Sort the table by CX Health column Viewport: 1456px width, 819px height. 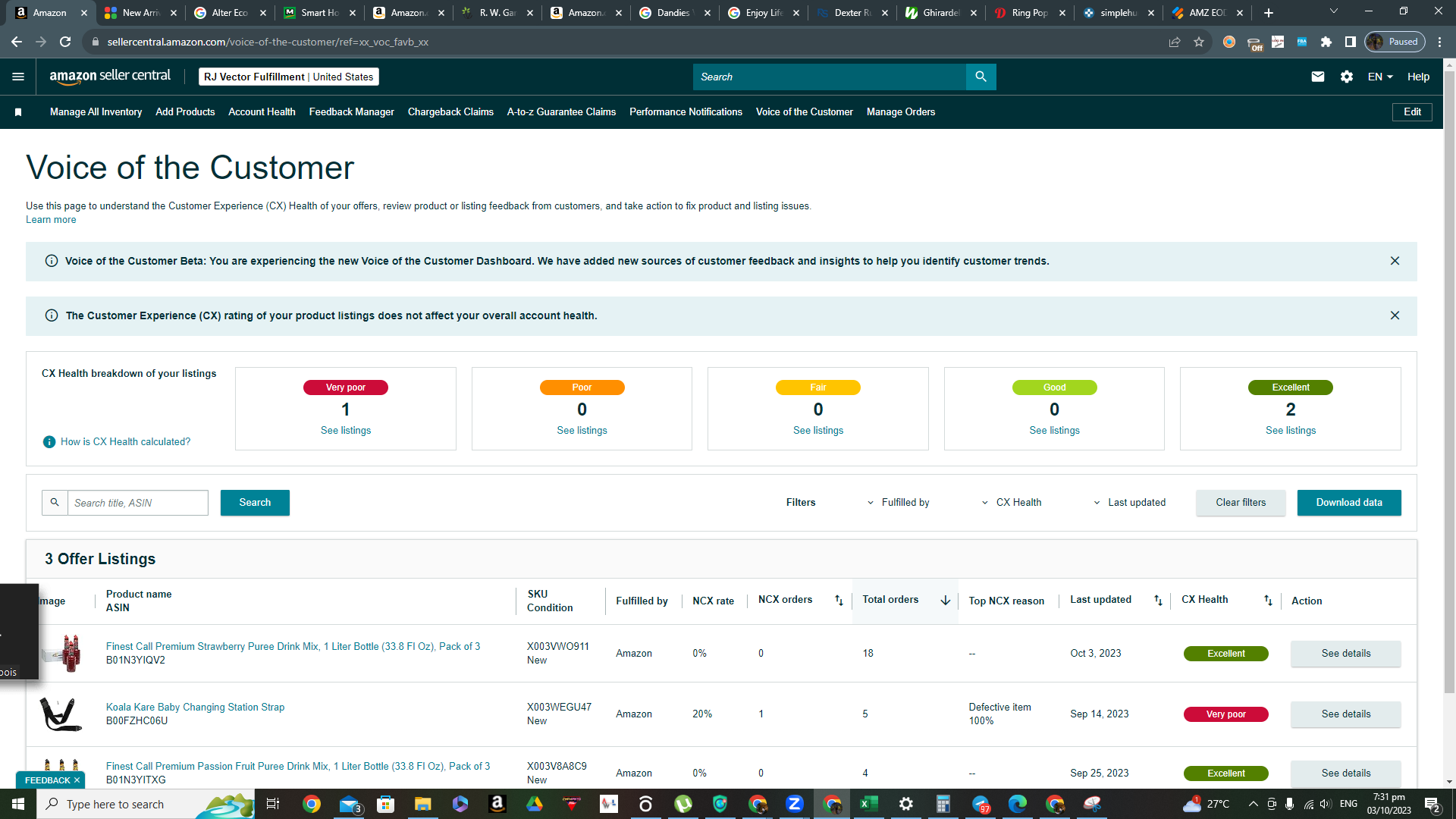click(1268, 600)
